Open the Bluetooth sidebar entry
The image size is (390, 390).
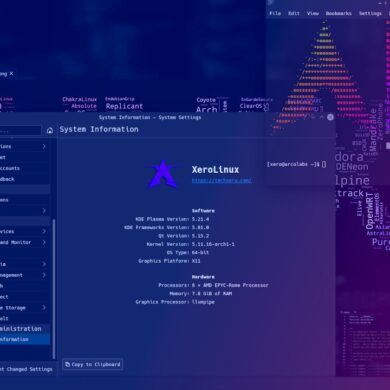25,286
